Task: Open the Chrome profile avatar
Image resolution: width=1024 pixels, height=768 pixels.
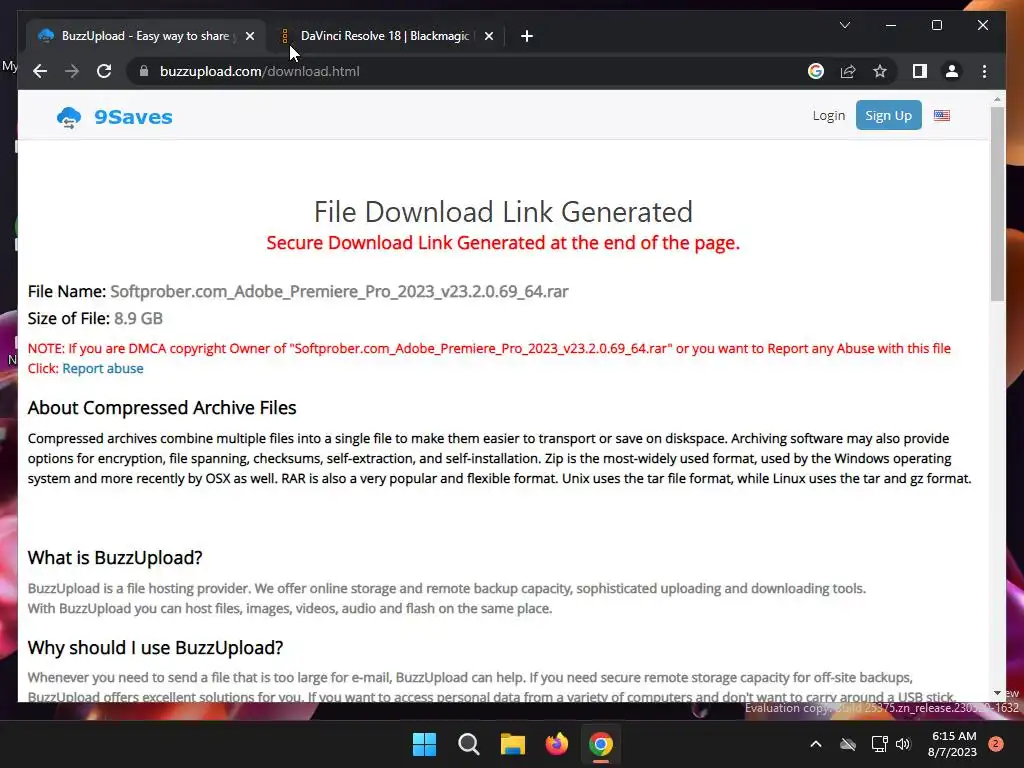Action: point(952,71)
